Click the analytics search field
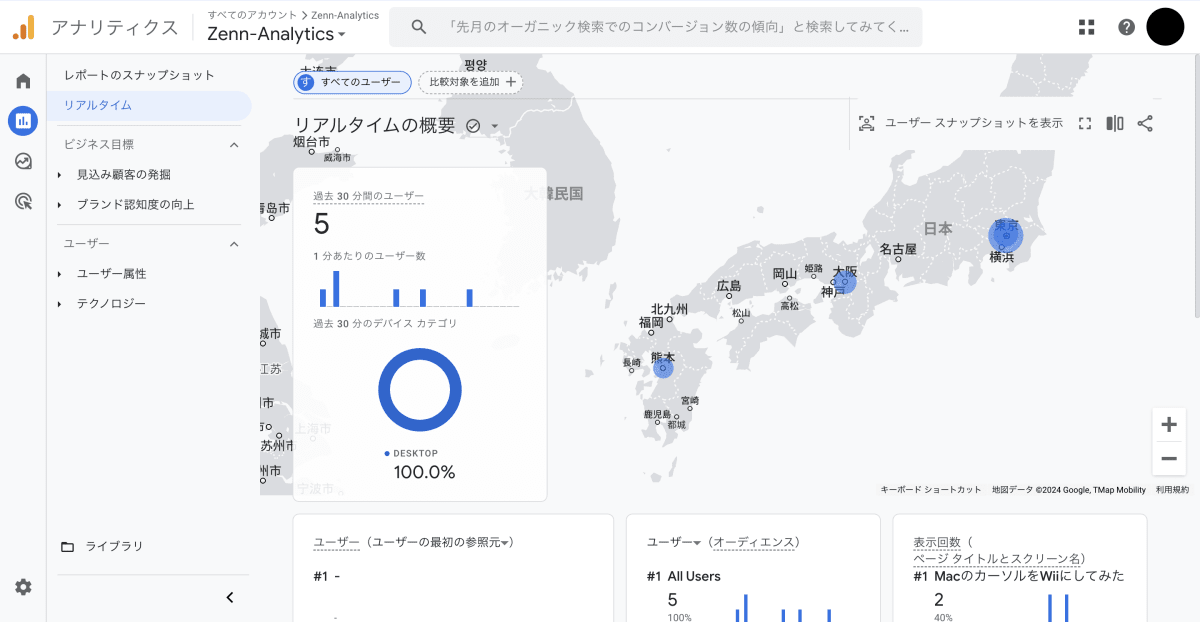1200x622 pixels. (x=656, y=27)
